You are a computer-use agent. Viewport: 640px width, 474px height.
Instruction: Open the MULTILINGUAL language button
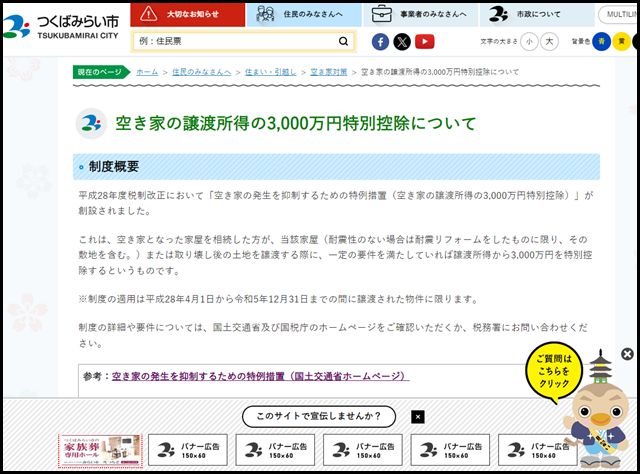pyautogui.click(x=618, y=14)
